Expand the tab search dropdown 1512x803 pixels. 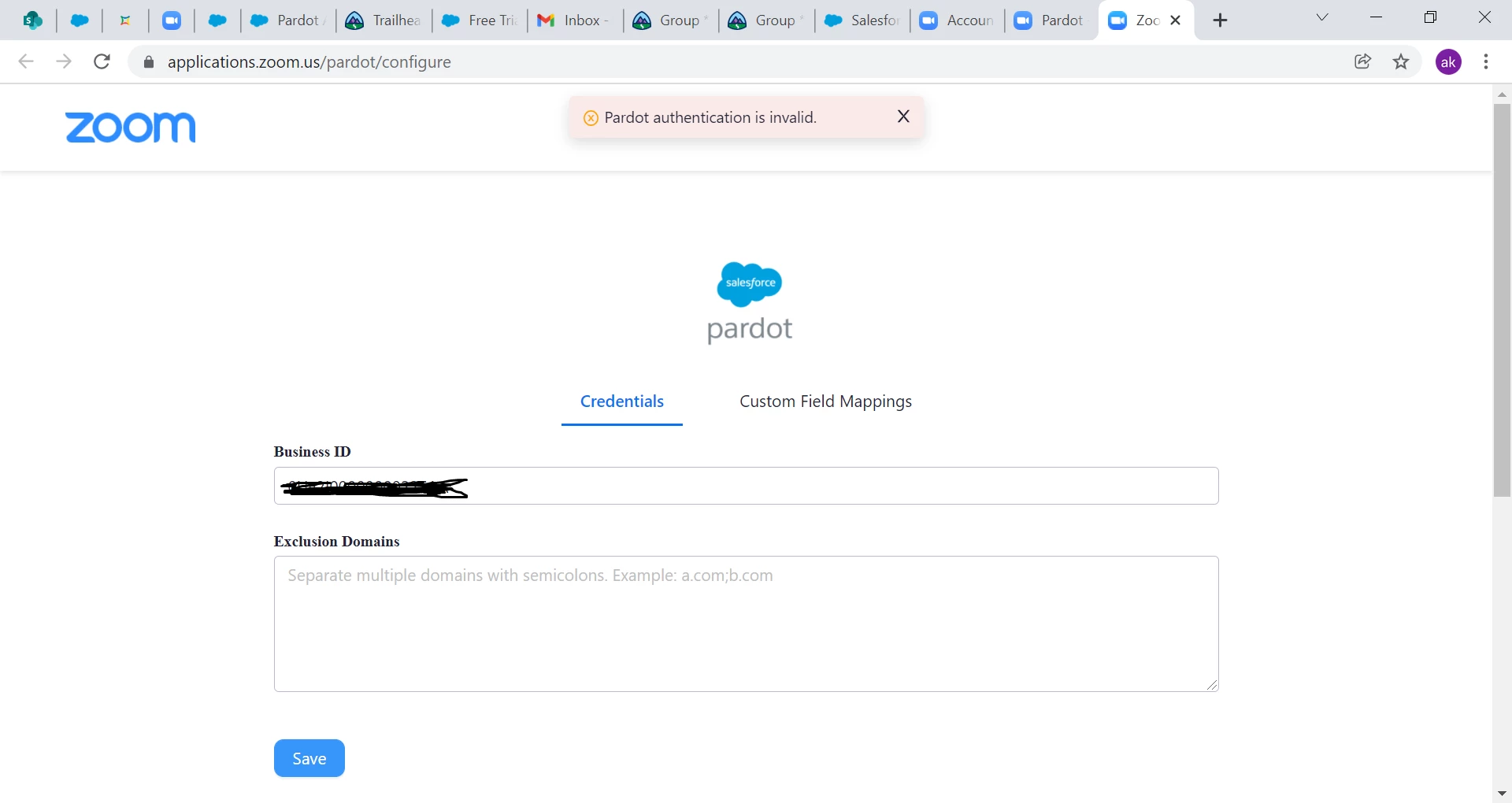click(1322, 17)
